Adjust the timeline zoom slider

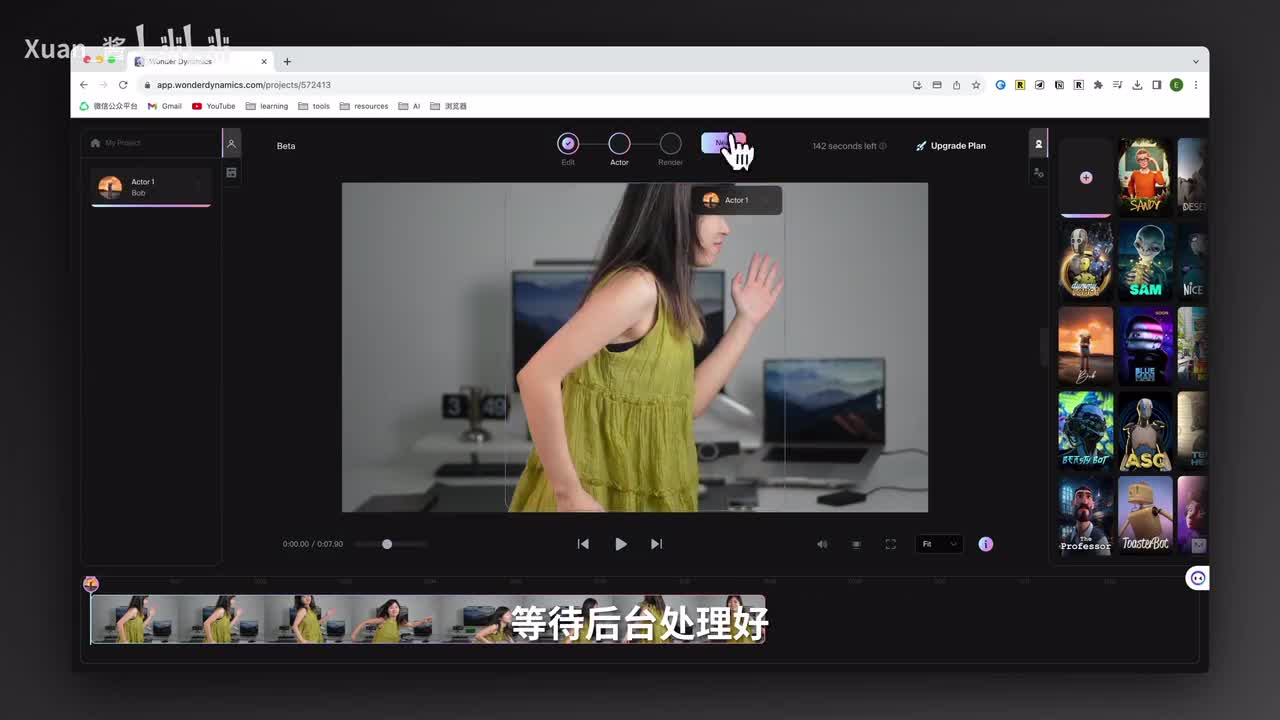click(x=387, y=544)
